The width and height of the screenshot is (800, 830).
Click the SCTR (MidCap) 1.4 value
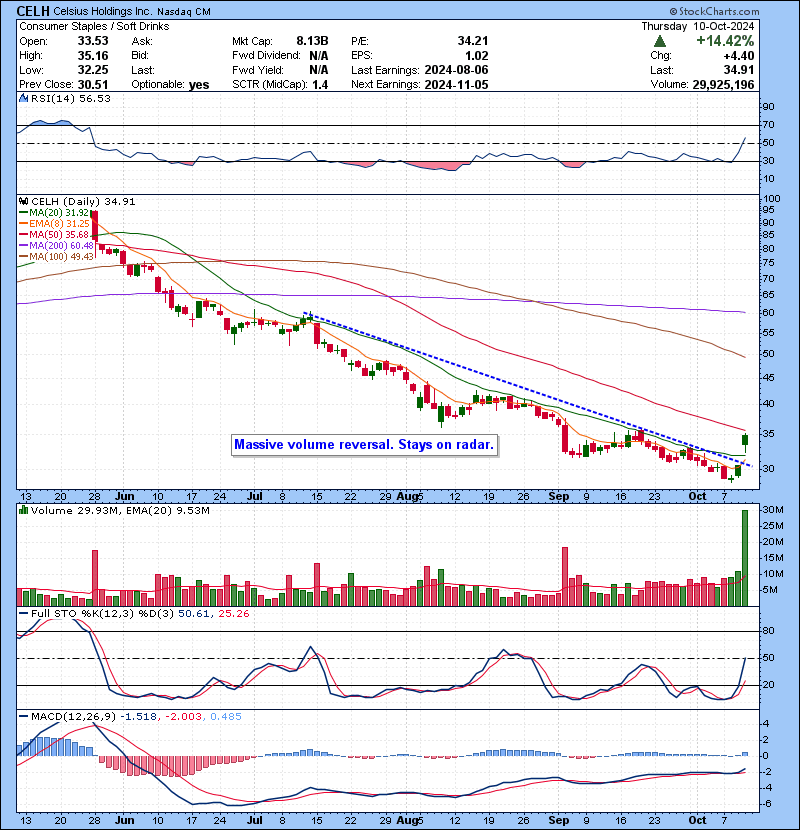pyautogui.click(x=320, y=85)
